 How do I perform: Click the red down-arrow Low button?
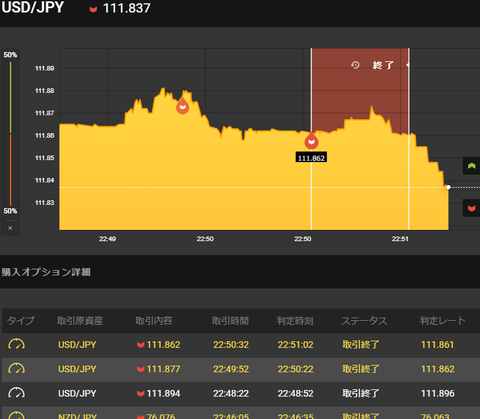coord(471,208)
